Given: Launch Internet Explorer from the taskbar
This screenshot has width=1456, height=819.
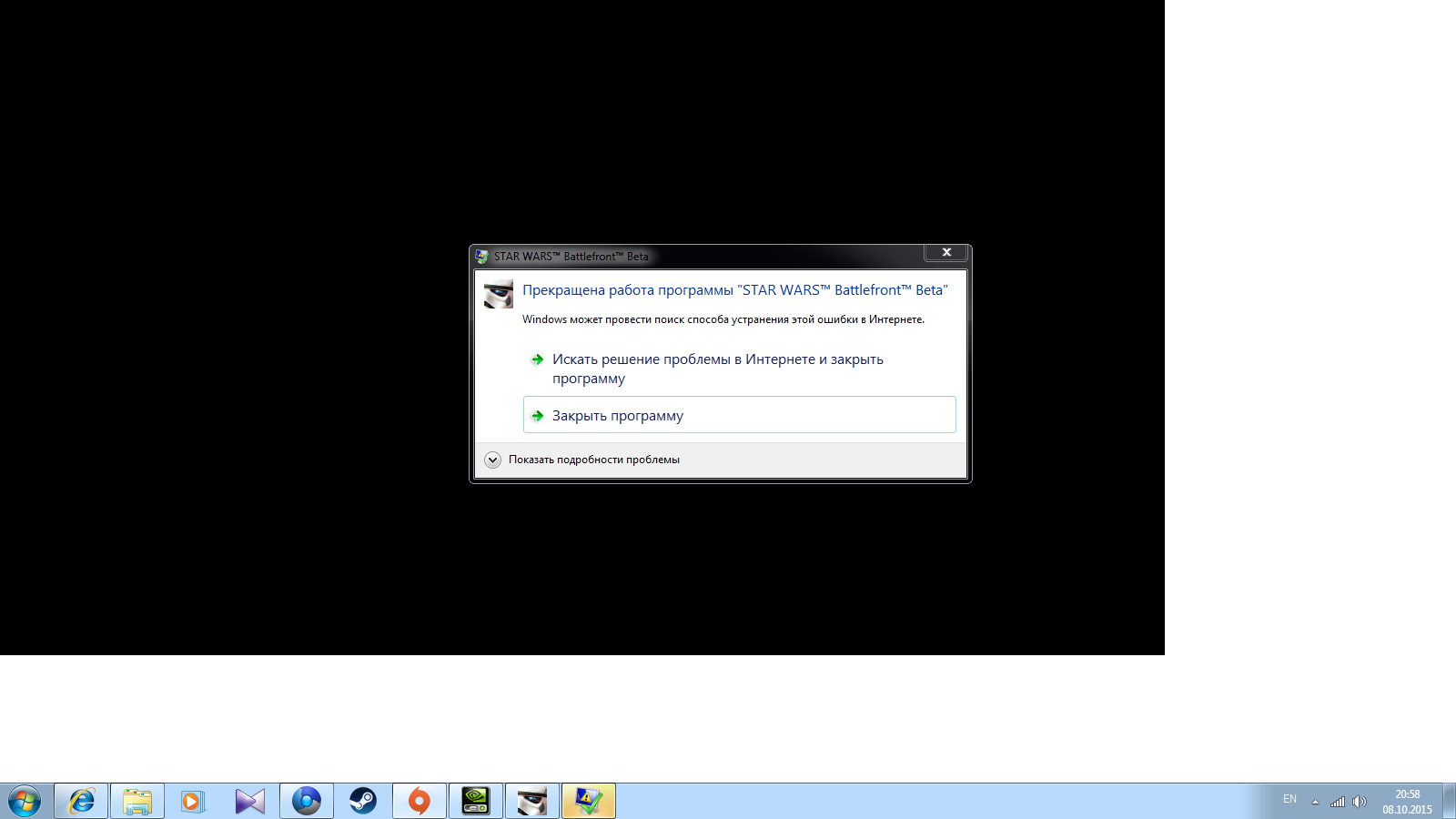Looking at the screenshot, I should [81, 801].
